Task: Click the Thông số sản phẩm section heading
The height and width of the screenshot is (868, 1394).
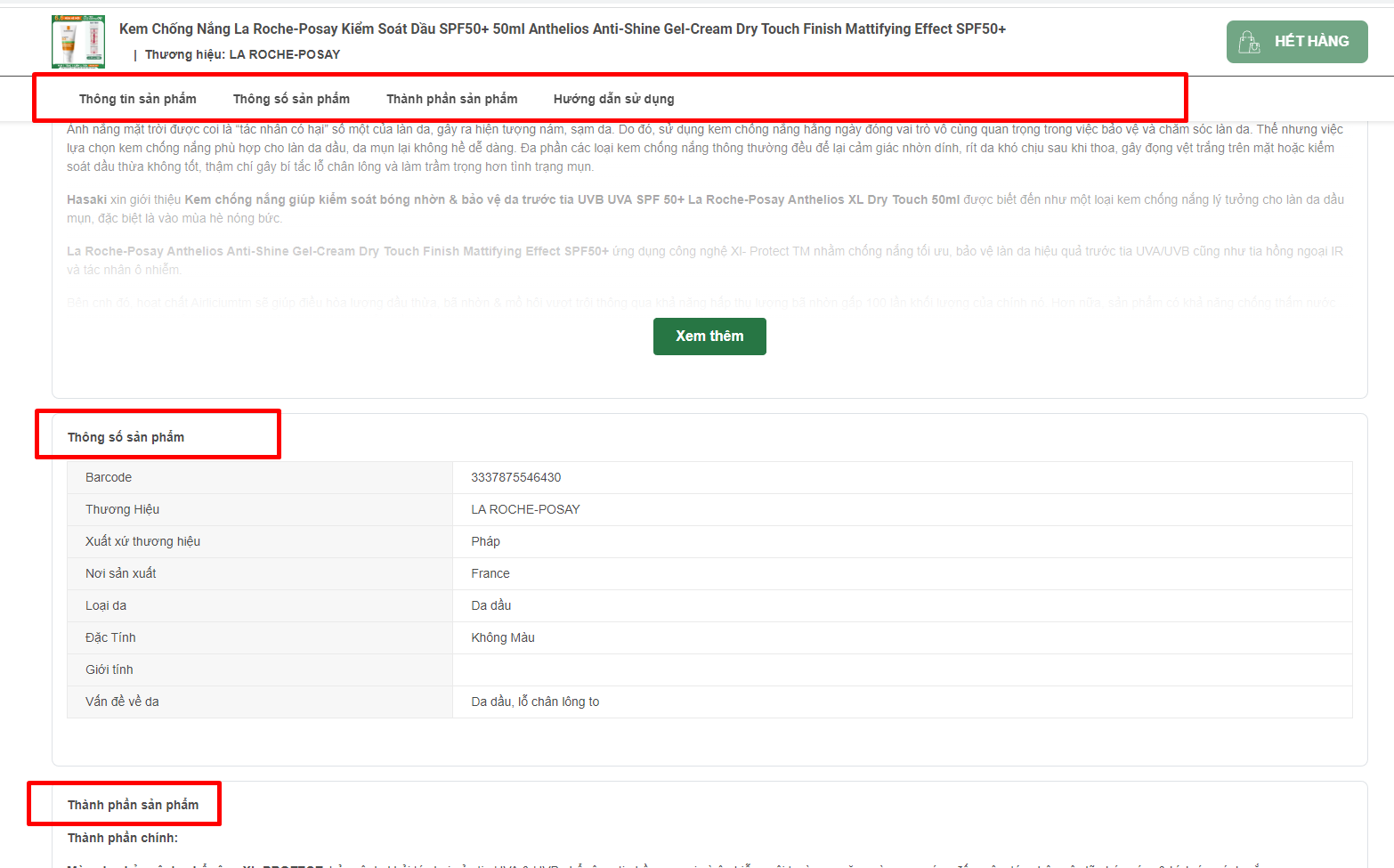Action: coord(126,437)
